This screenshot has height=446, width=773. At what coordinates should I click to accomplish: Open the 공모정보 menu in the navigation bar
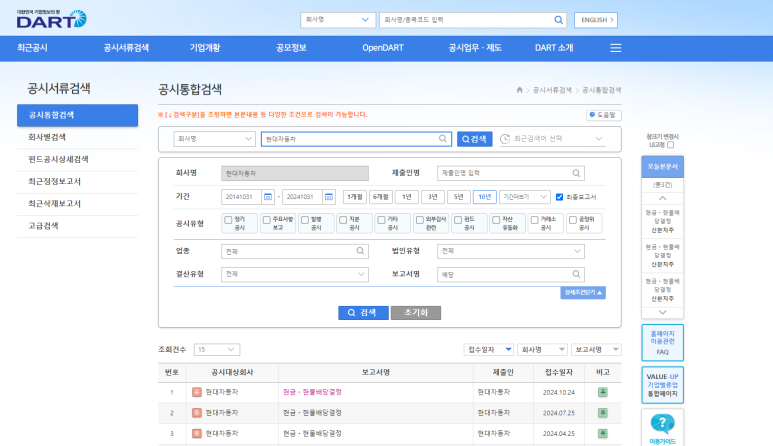(291, 48)
